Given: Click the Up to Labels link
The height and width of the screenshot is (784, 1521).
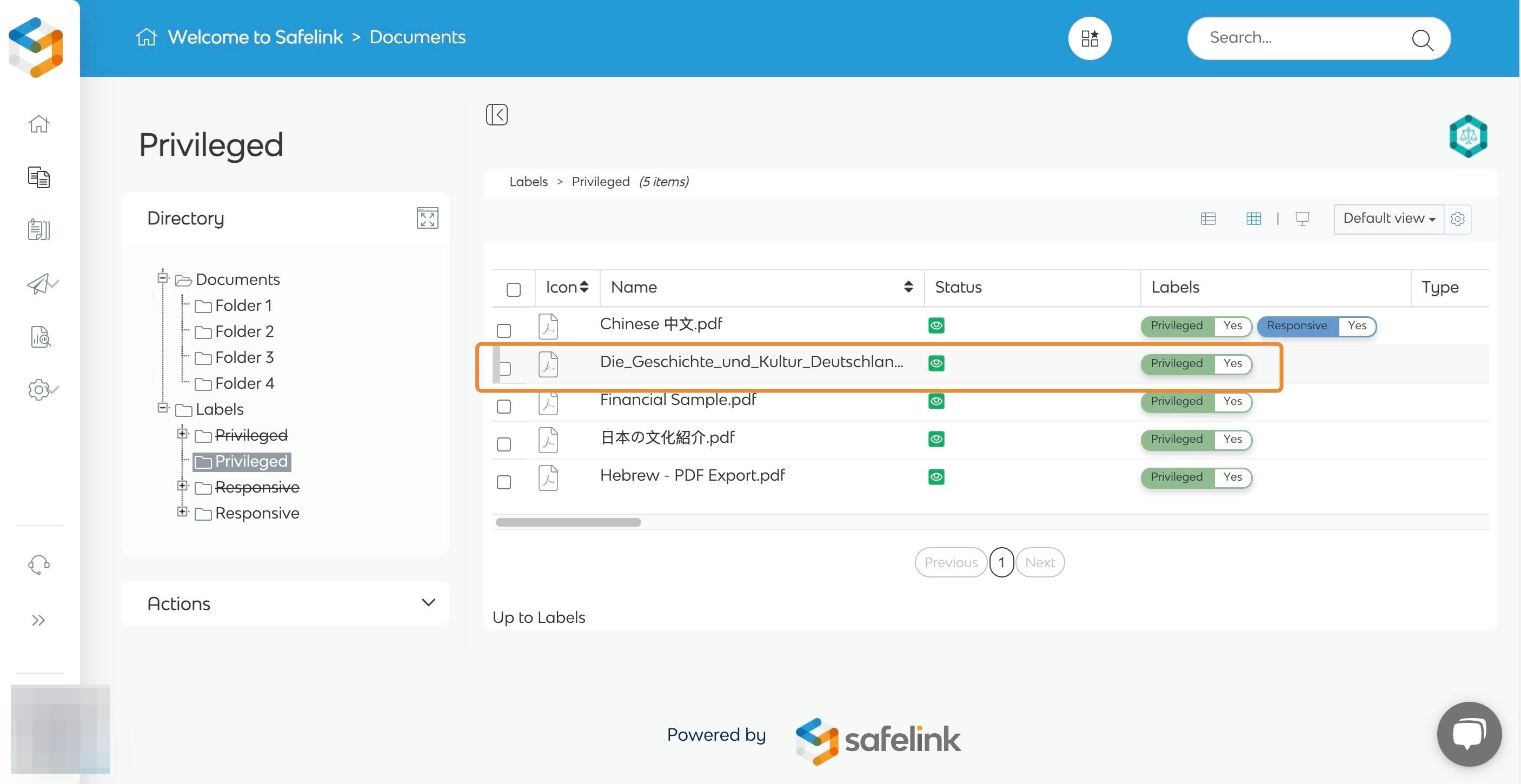Looking at the screenshot, I should click(539, 617).
